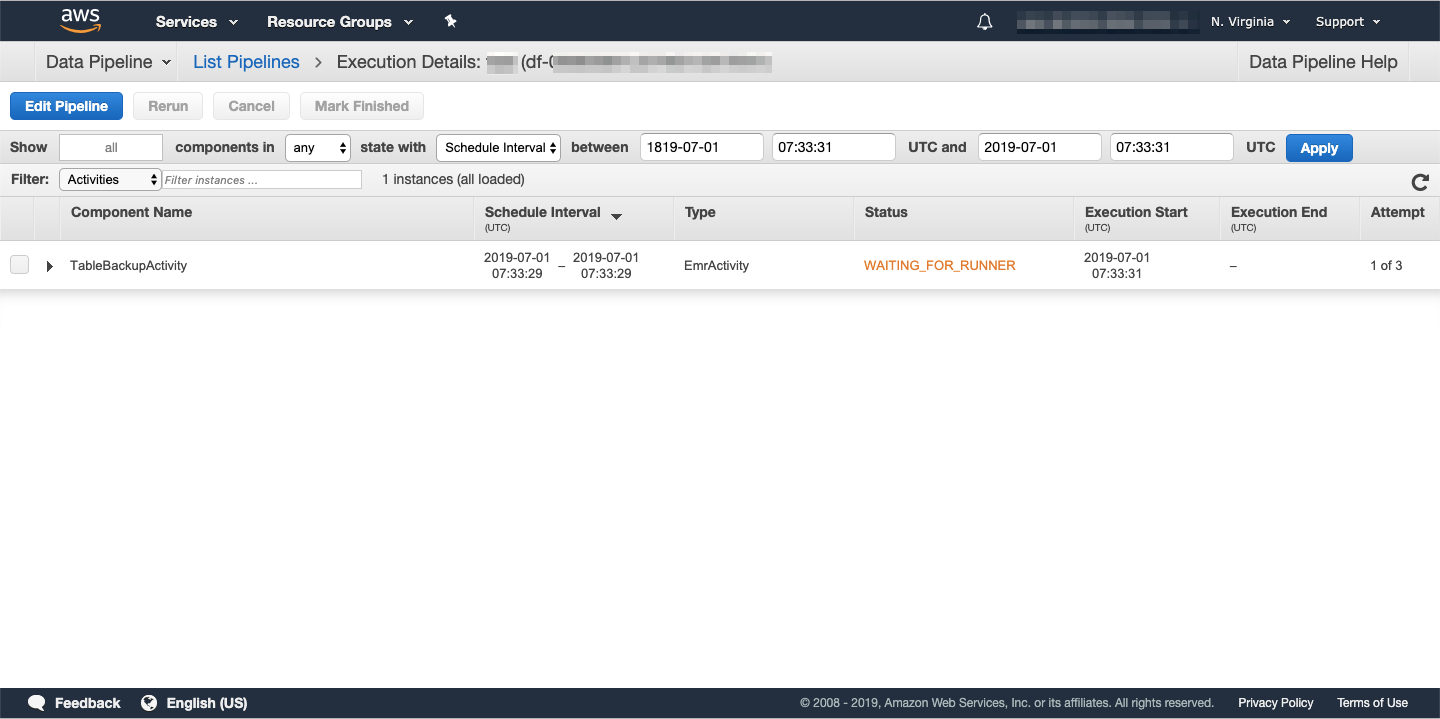The width and height of the screenshot is (1440, 719).
Task: Click the Edit Pipeline button
Action: (x=66, y=106)
